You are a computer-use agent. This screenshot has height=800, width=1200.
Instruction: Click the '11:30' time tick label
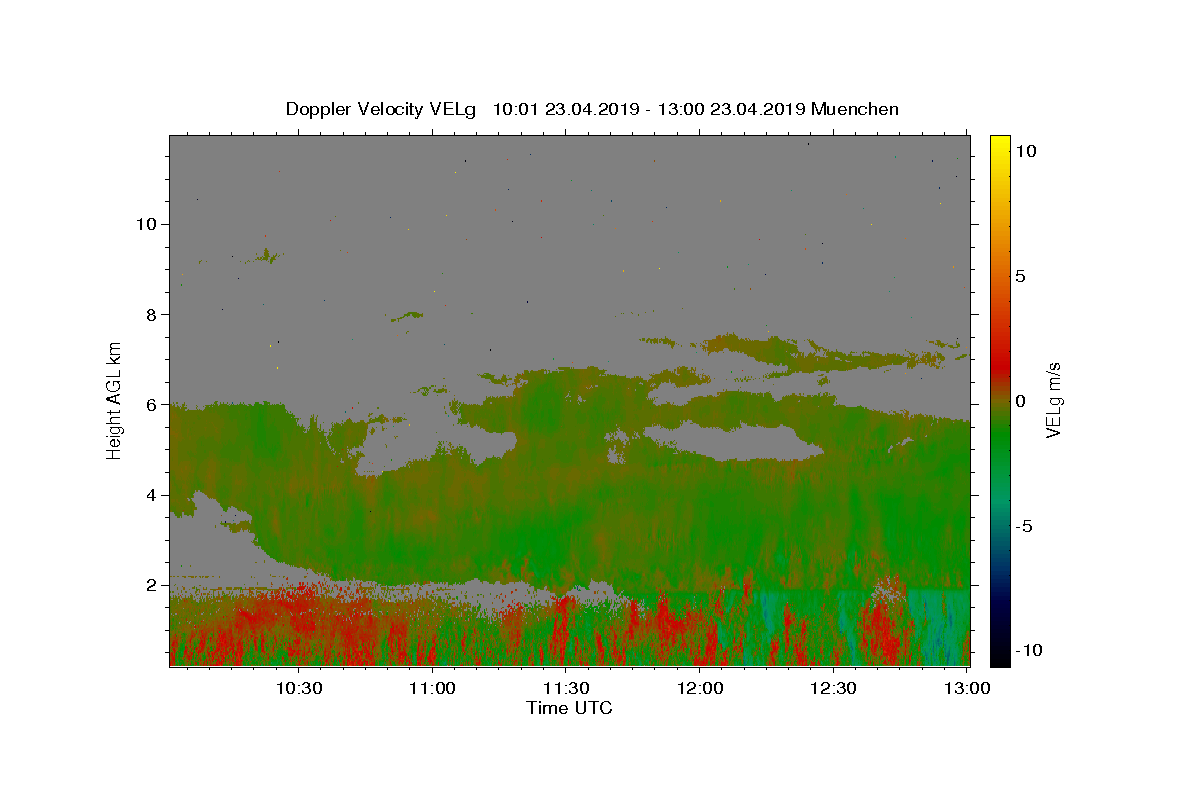(x=566, y=689)
